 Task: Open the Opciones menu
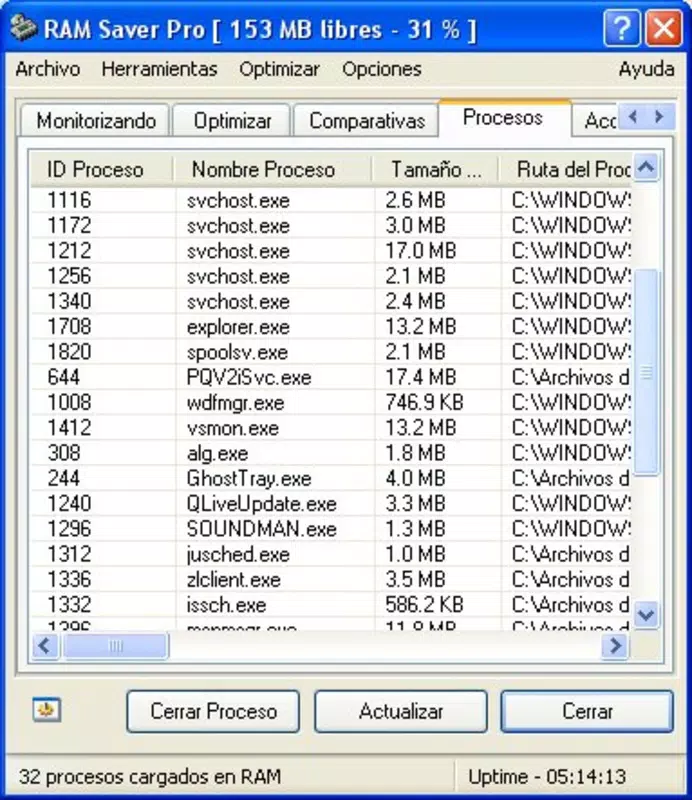pyautogui.click(x=382, y=69)
